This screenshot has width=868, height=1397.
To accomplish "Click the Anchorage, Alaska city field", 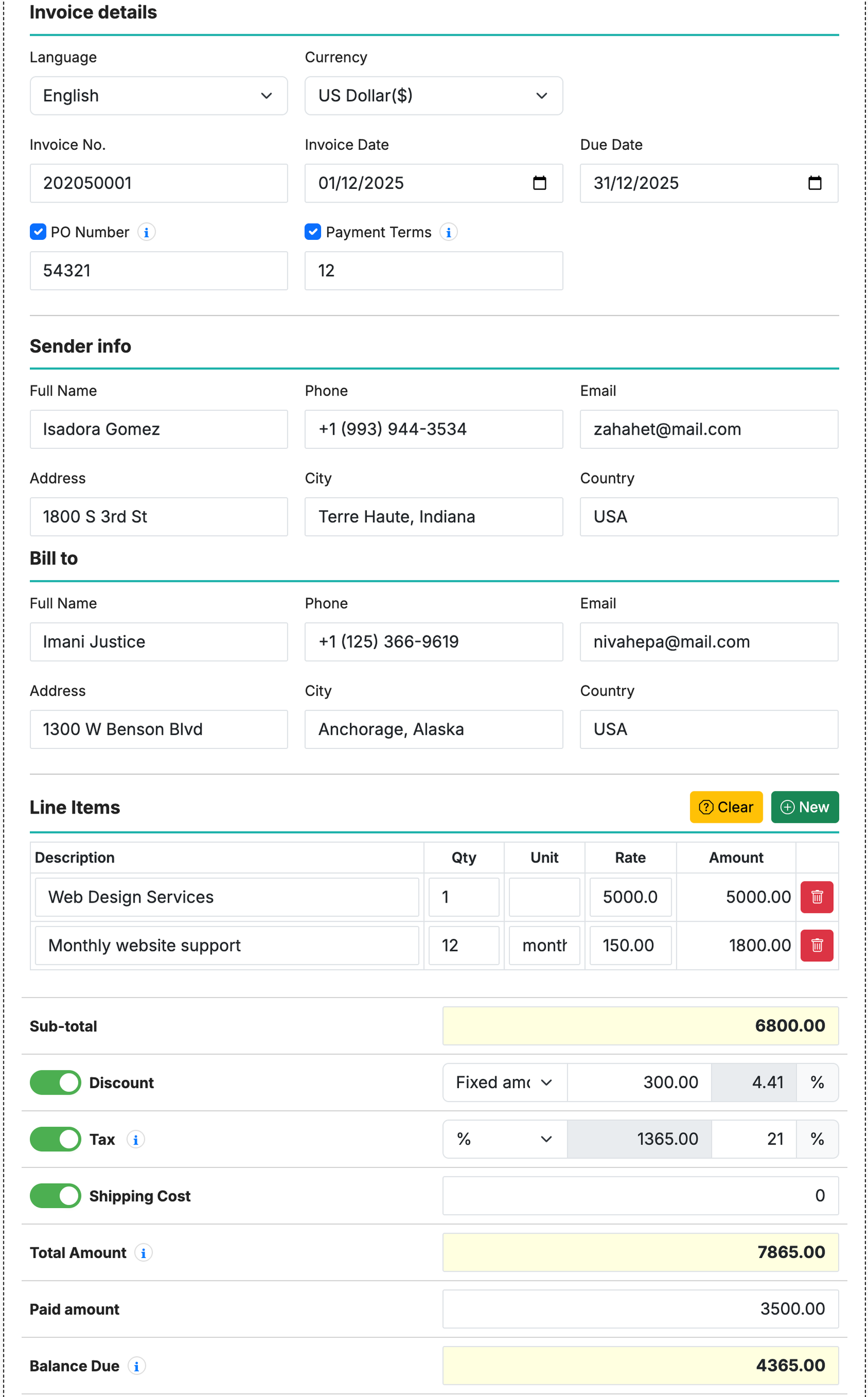I will point(433,729).
